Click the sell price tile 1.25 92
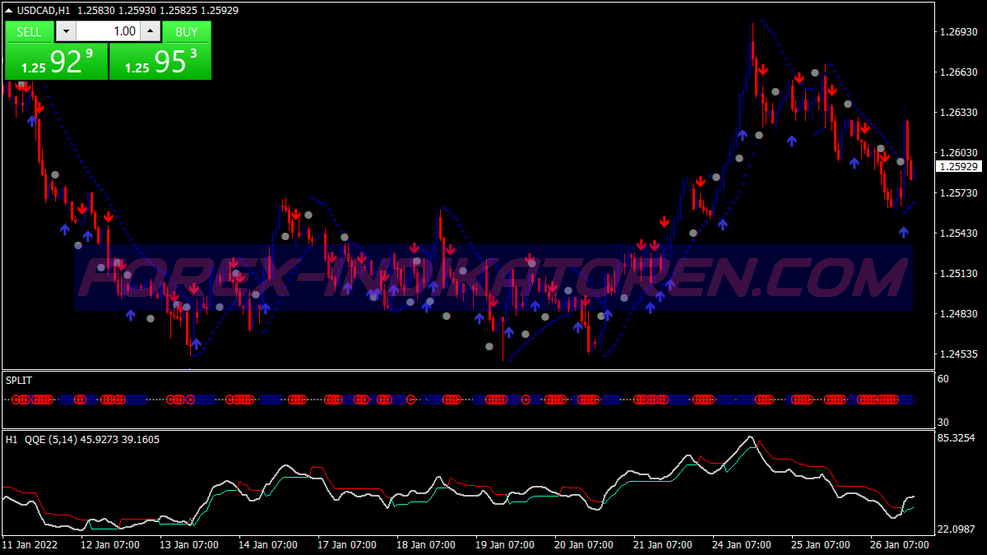 [57, 62]
